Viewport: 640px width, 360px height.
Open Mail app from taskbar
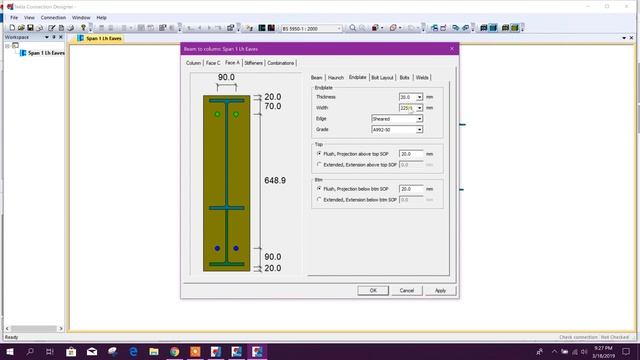click(92, 351)
